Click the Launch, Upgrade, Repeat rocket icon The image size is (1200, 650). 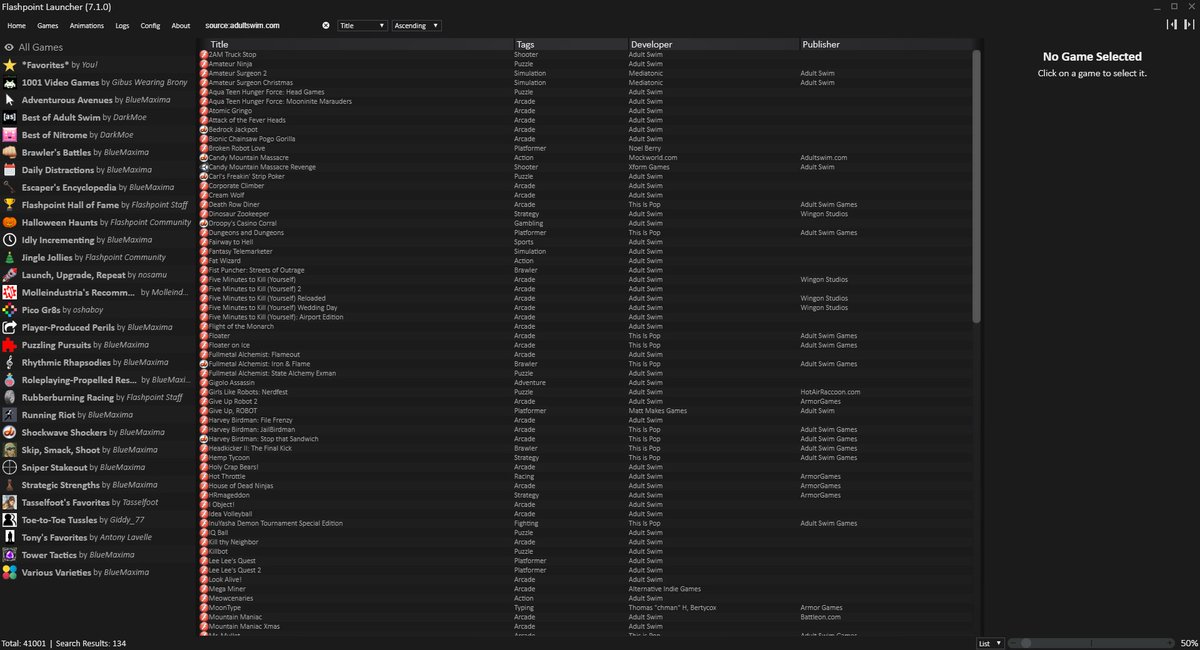[9, 275]
